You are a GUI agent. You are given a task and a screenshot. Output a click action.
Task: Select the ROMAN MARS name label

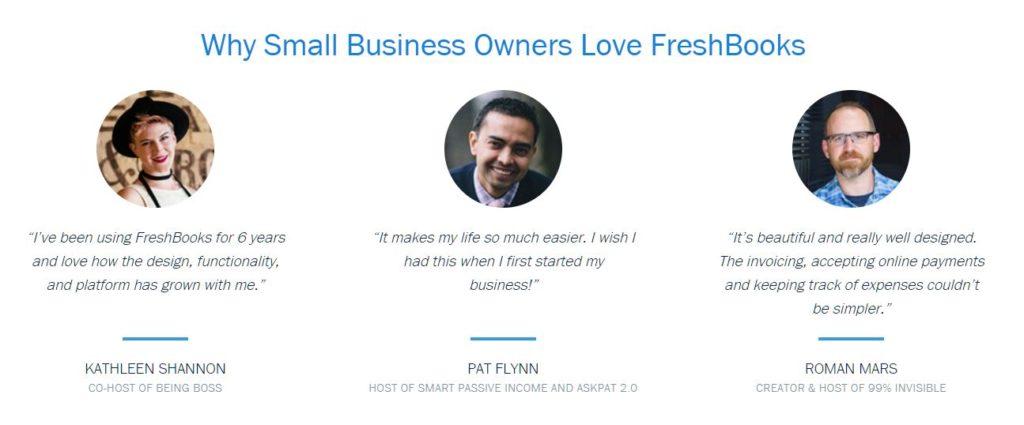pos(851,369)
